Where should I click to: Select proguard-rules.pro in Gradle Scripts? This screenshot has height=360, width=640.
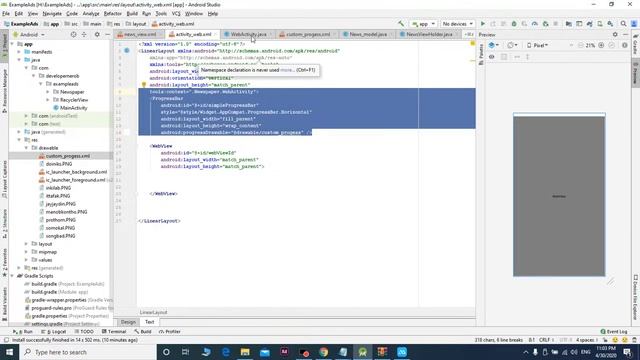(x=51, y=308)
